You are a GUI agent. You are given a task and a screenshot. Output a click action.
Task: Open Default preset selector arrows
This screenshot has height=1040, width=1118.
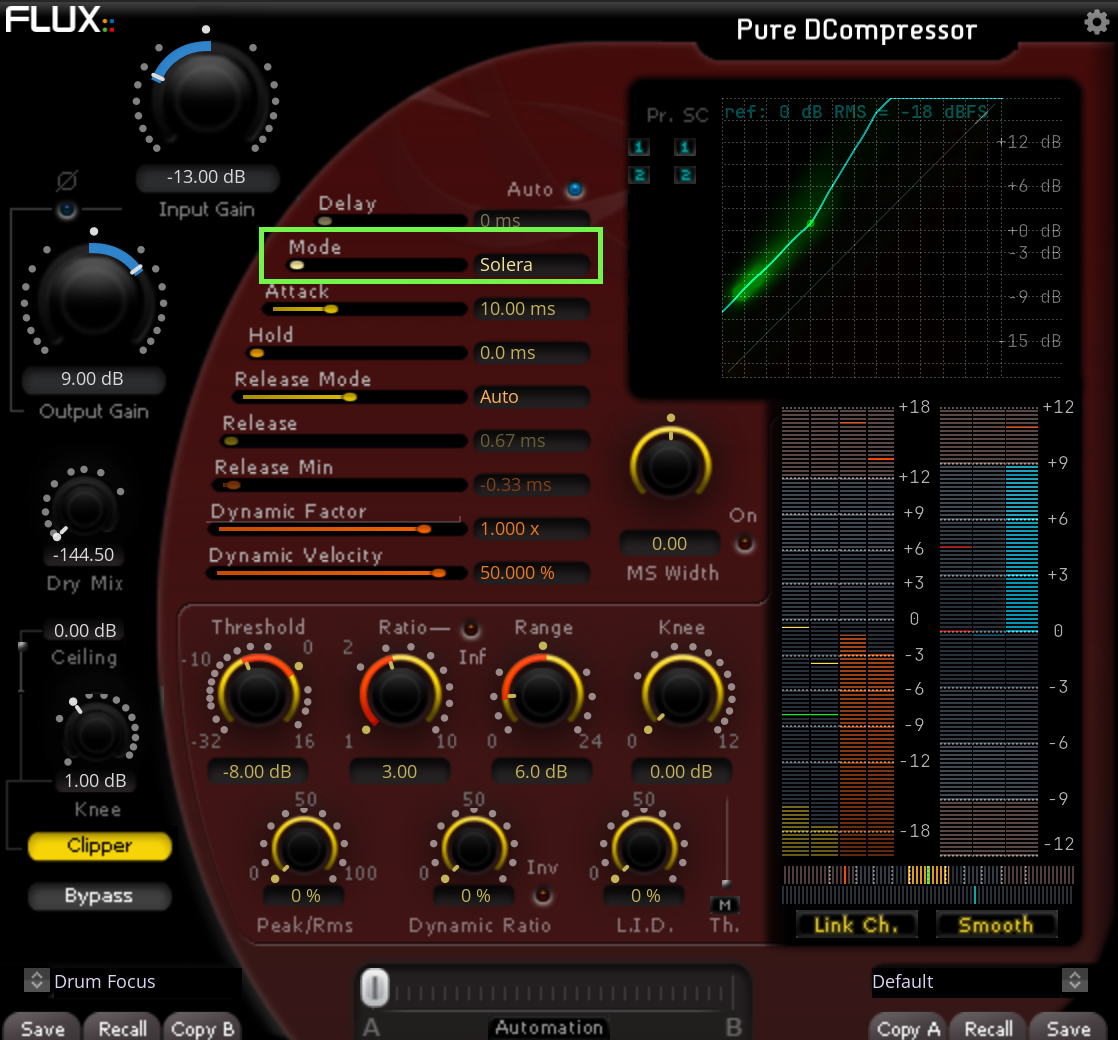coord(1075,980)
